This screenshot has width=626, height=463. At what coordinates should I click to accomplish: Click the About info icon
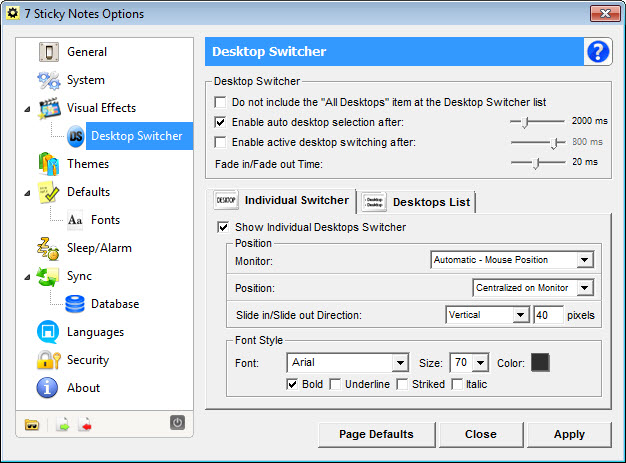(47, 388)
